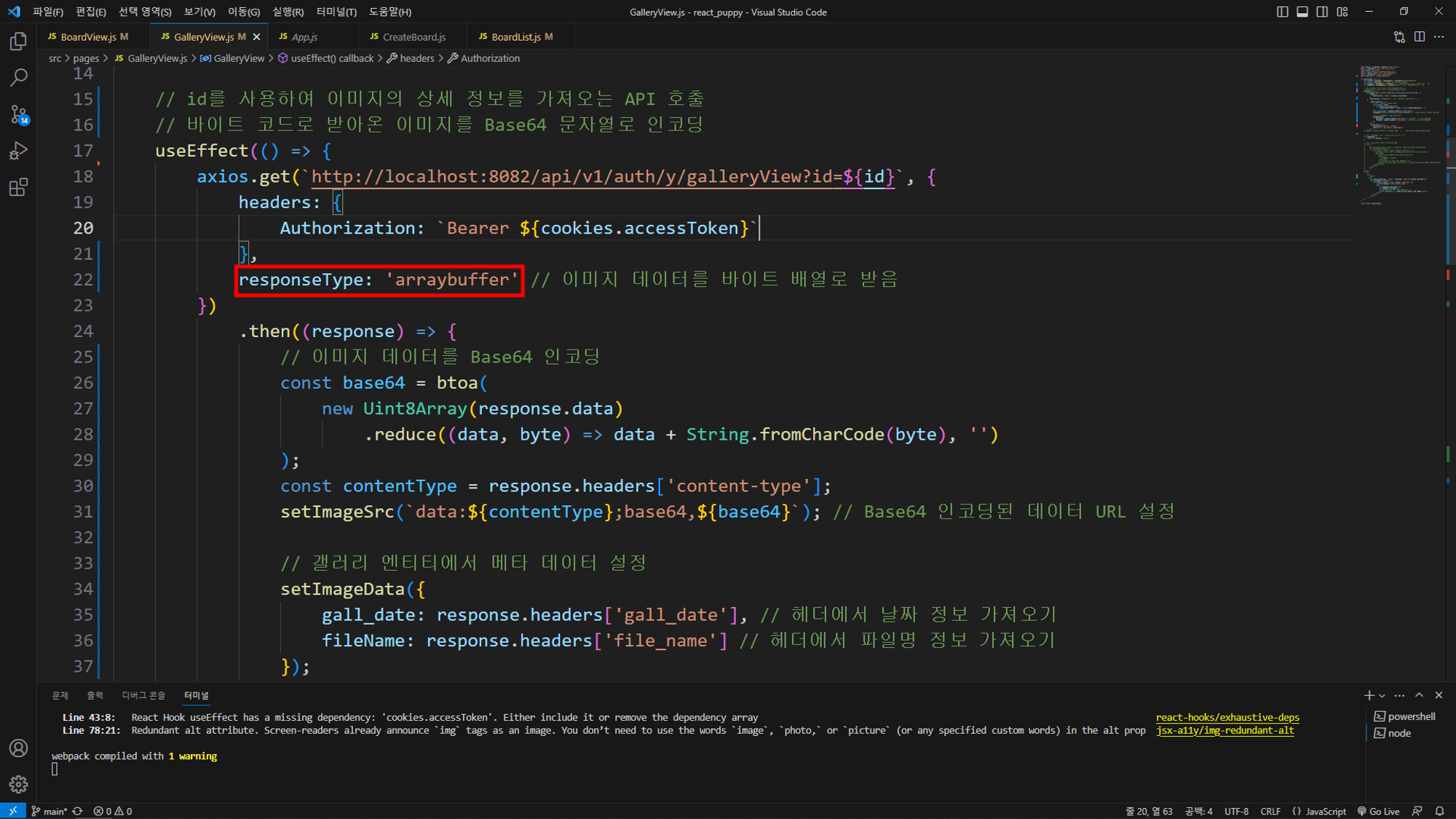Click the react-hooks/exhaustive-deps link
Image resolution: width=1456 pixels, height=819 pixels.
pyautogui.click(x=1227, y=717)
